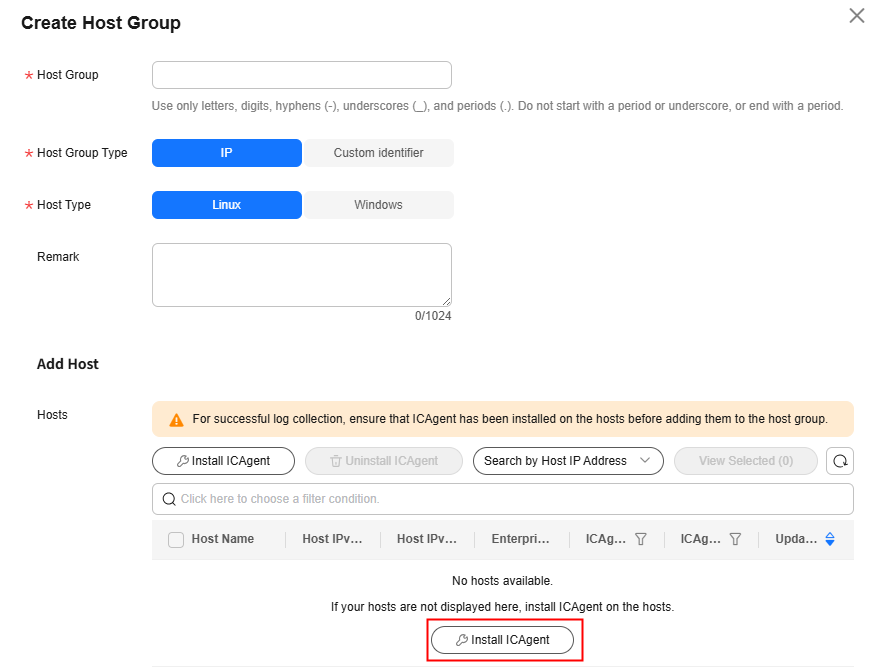This screenshot has width=878, height=669.
Task: Select IP as host group type
Action: point(227,153)
